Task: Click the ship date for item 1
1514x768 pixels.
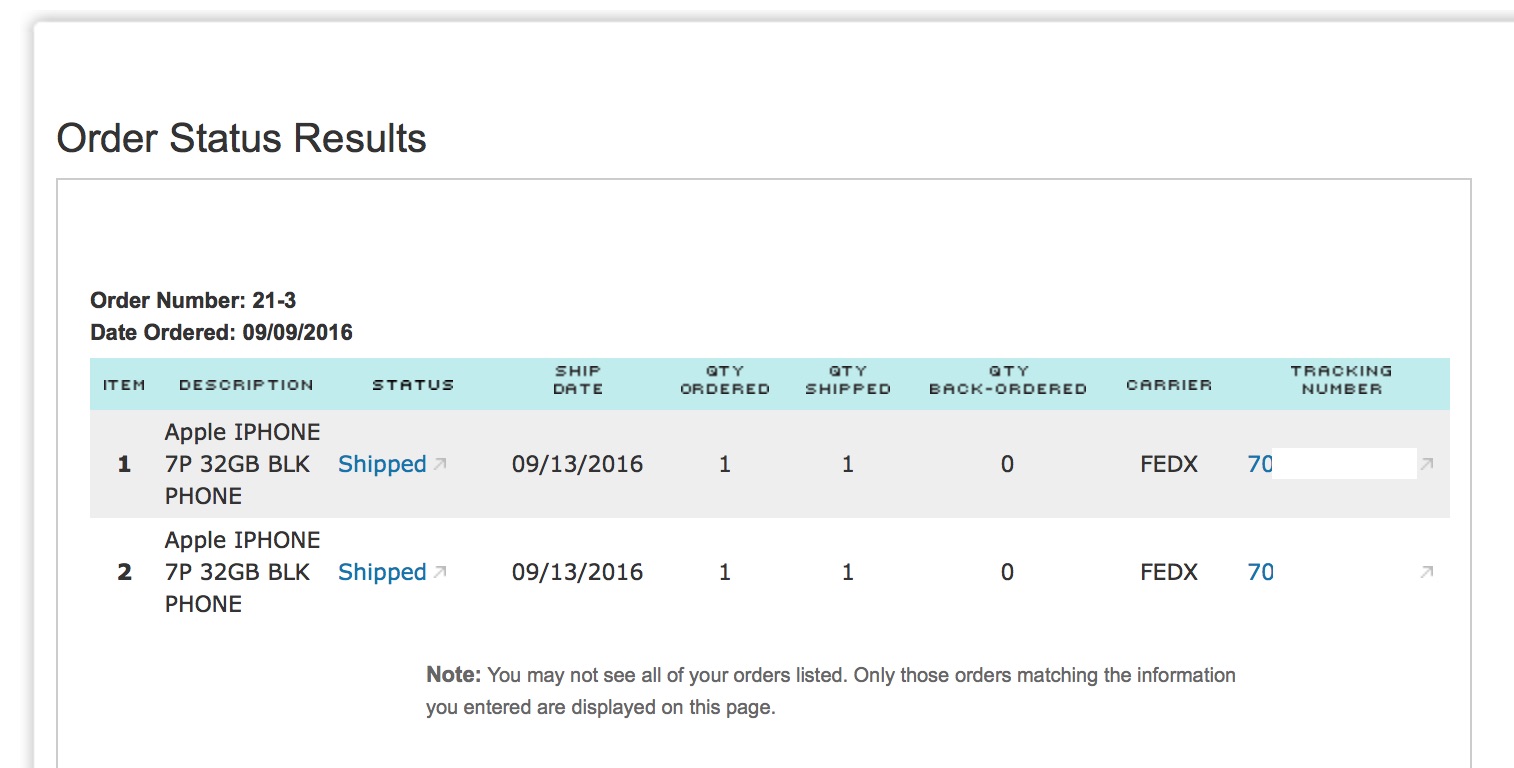Action: pyautogui.click(x=577, y=464)
